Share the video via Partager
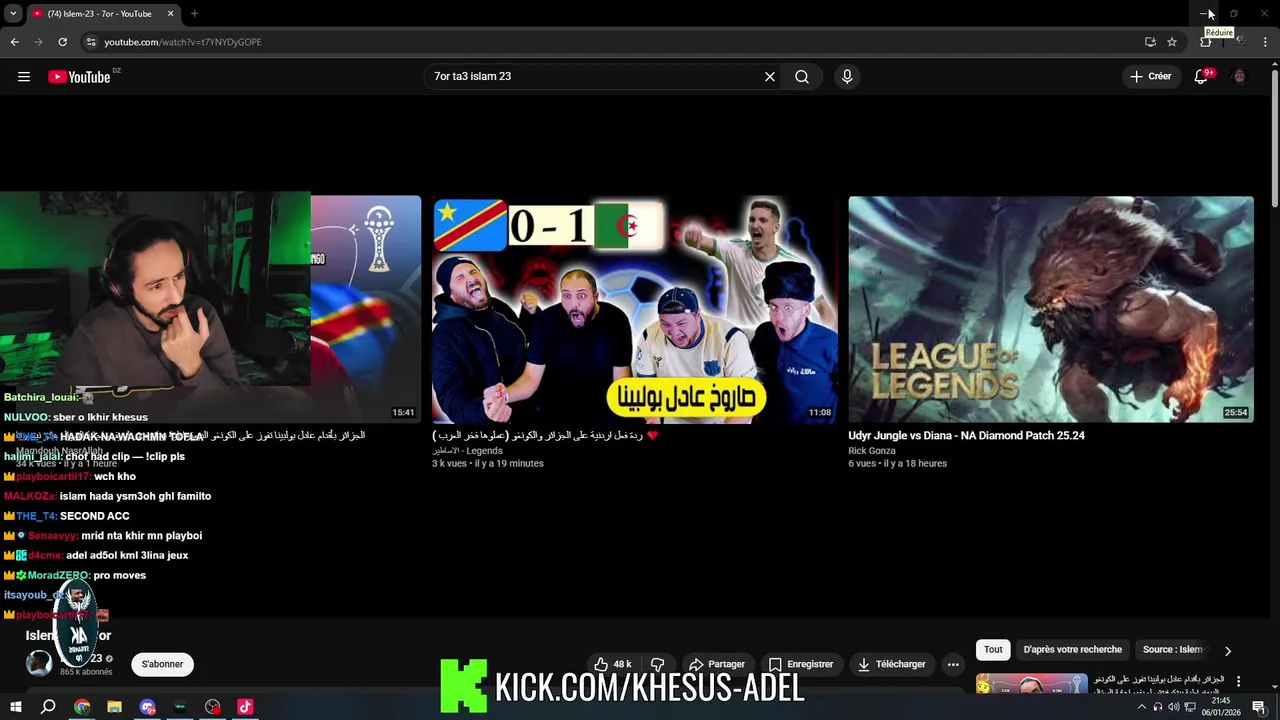This screenshot has height=720, width=1280. [x=716, y=664]
